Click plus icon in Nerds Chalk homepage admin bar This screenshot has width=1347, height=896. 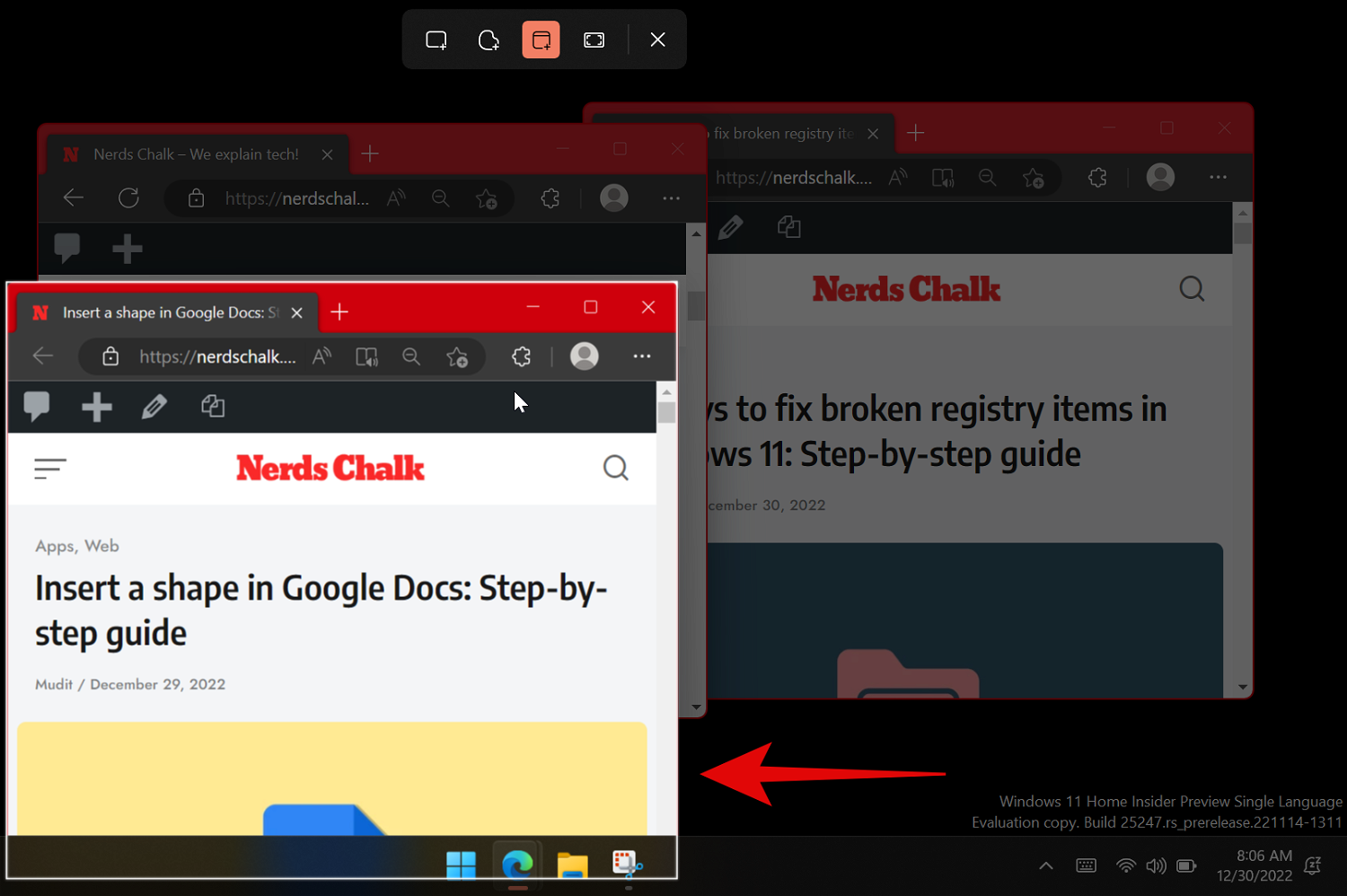(x=127, y=249)
